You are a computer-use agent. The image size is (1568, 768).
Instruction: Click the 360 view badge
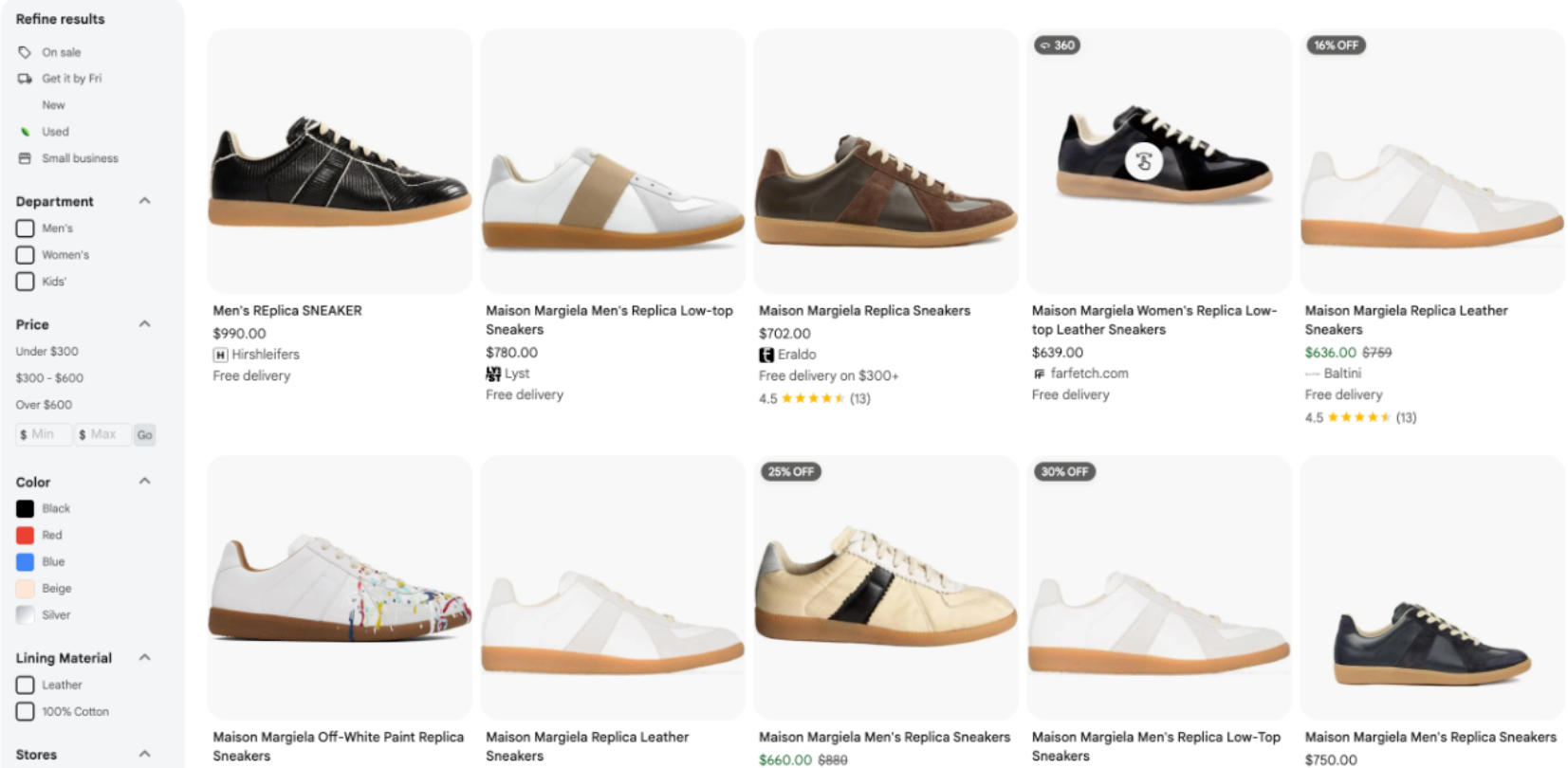1057,46
